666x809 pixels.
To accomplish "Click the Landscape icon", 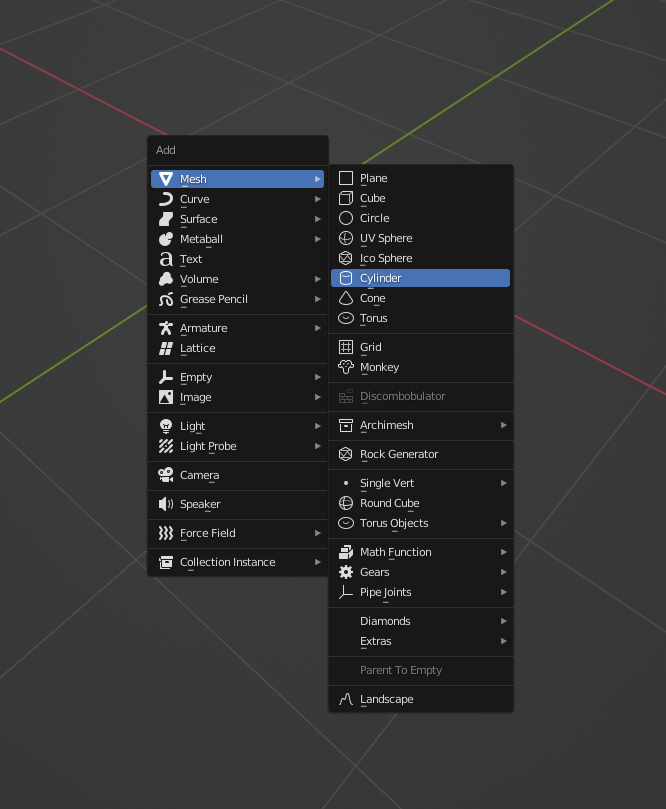I will coord(346,699).
